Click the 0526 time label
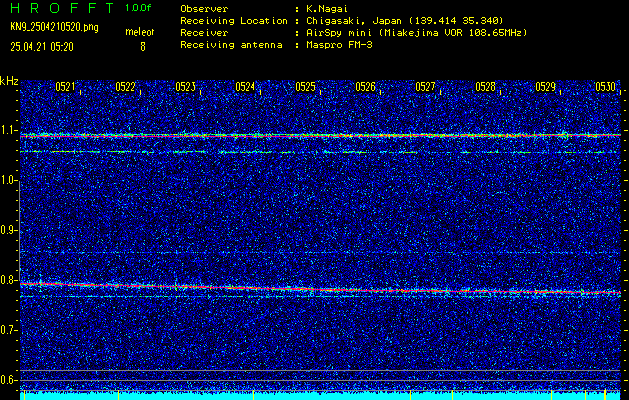Viewport: 629px width, 400px height. (x=365, y=87)
